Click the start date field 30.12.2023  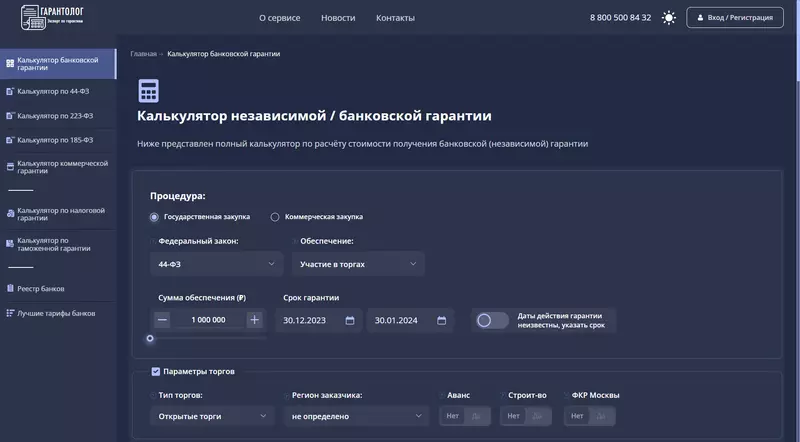(319, 321)
